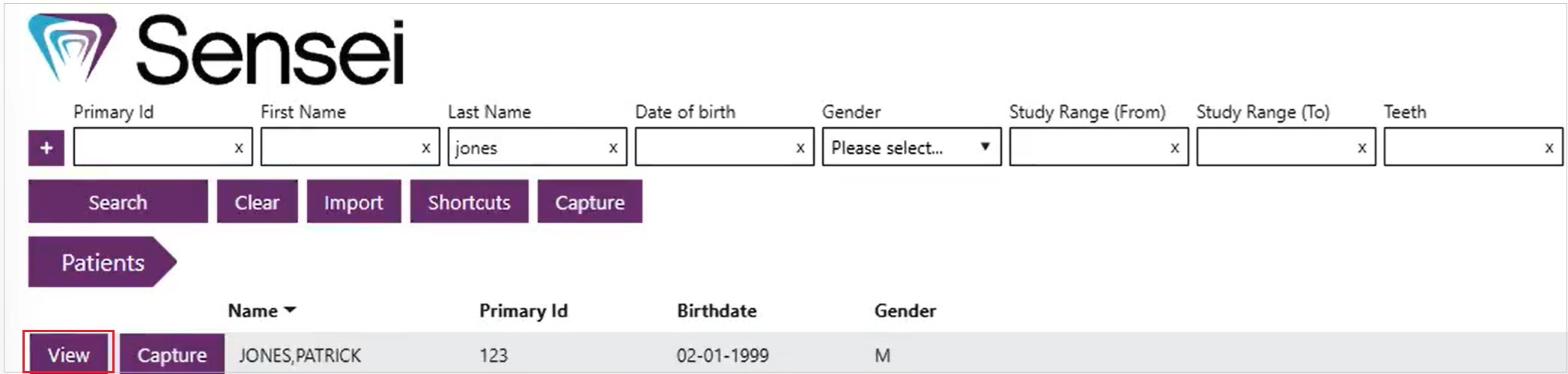Click the purple plus add-field icon
Viewport: 1568px width, 374px height.
46,147
